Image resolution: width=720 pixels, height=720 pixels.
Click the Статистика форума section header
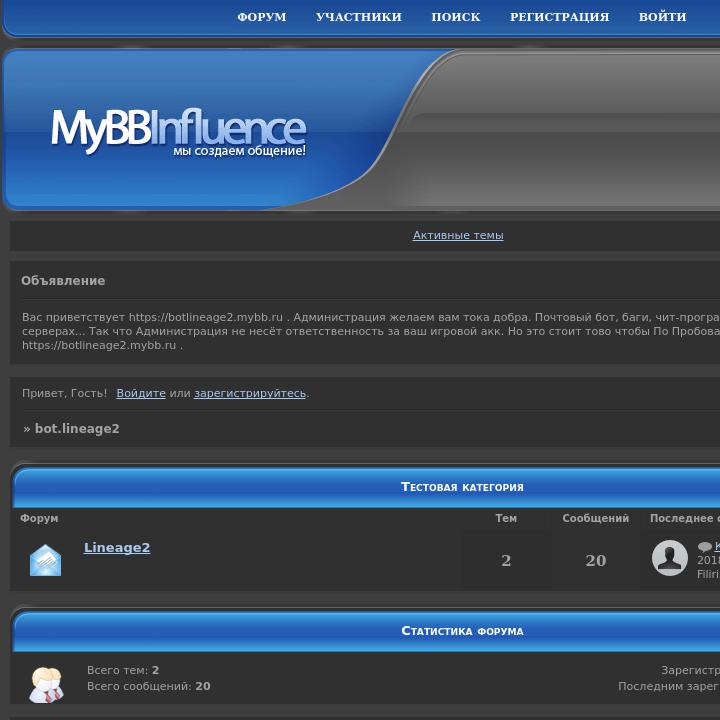(x=462, y=631)
